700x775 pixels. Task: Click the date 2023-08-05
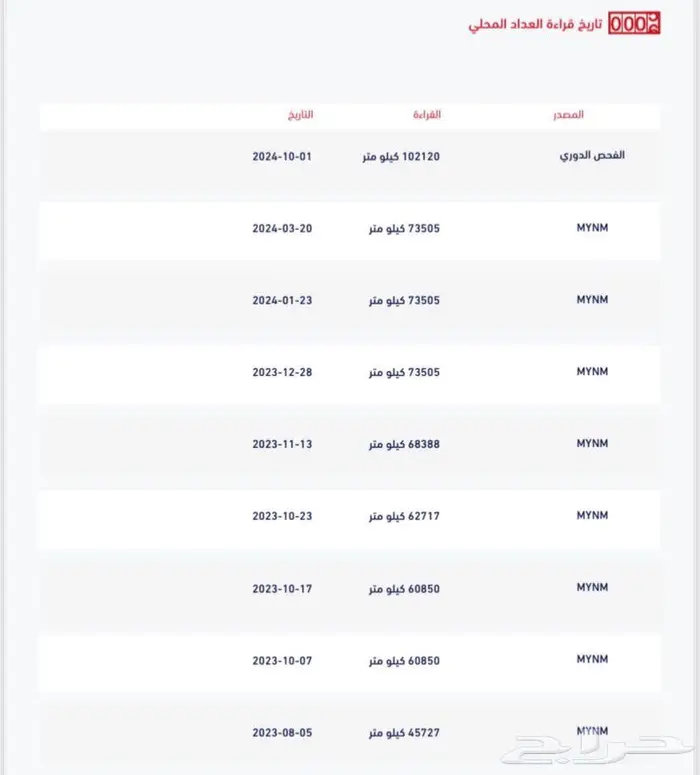coord(282,733)
